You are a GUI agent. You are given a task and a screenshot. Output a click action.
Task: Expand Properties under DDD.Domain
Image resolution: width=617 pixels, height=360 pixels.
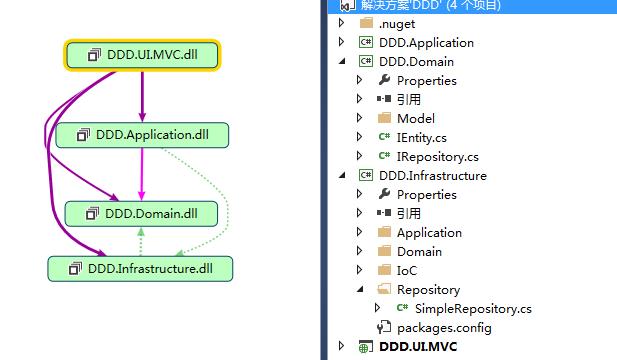(359, 80)
